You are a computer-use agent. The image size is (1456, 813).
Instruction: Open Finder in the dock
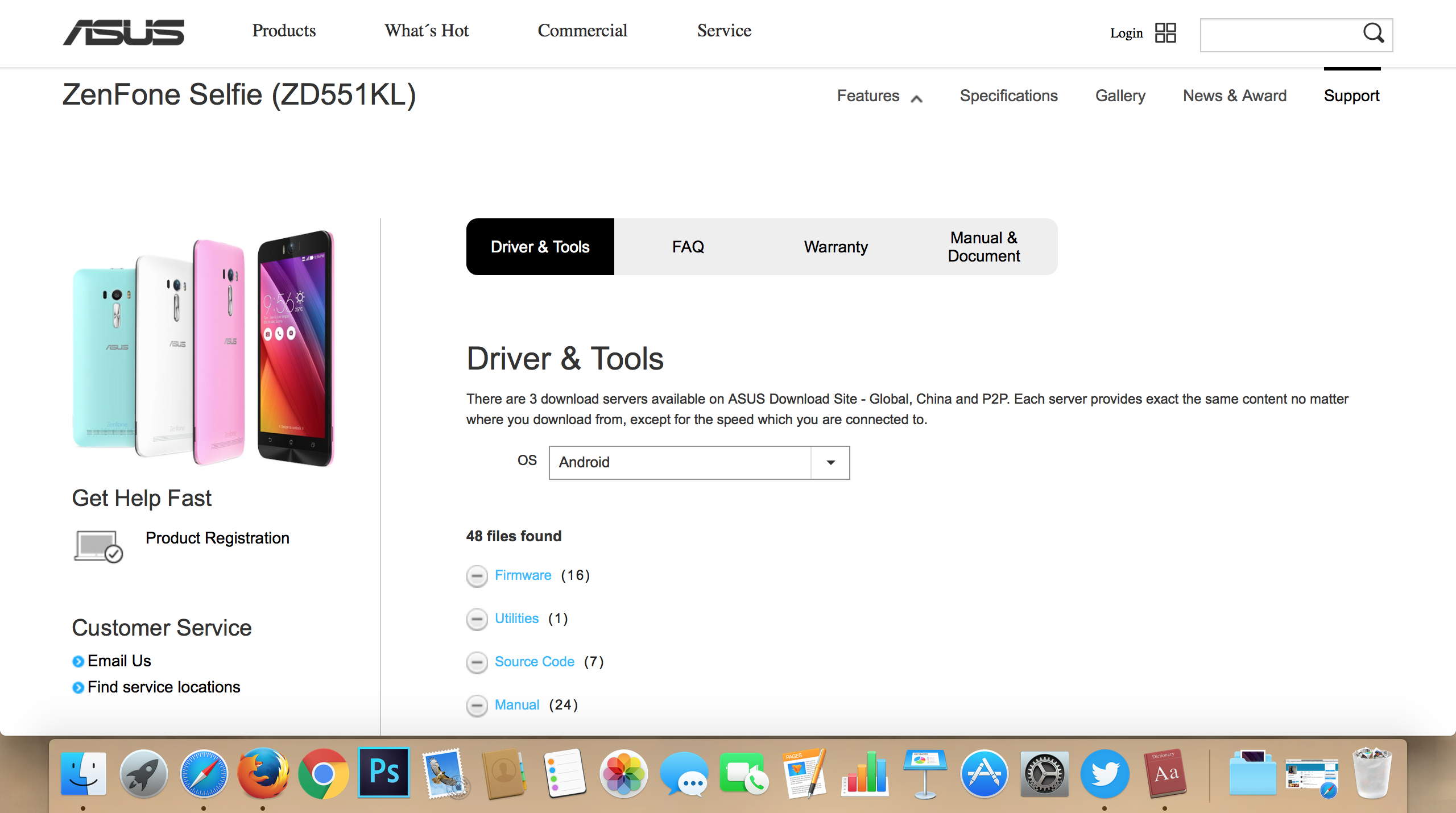pyautogui.click(x=84, y=773)
